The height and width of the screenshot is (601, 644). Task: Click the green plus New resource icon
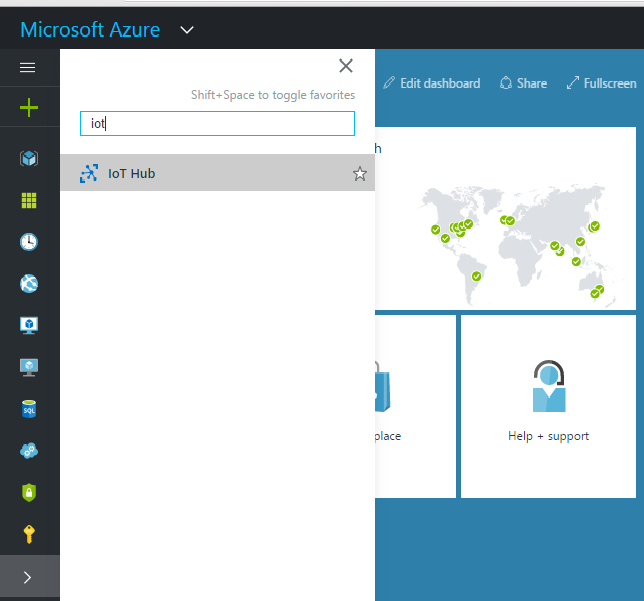(x=29, y=108)
